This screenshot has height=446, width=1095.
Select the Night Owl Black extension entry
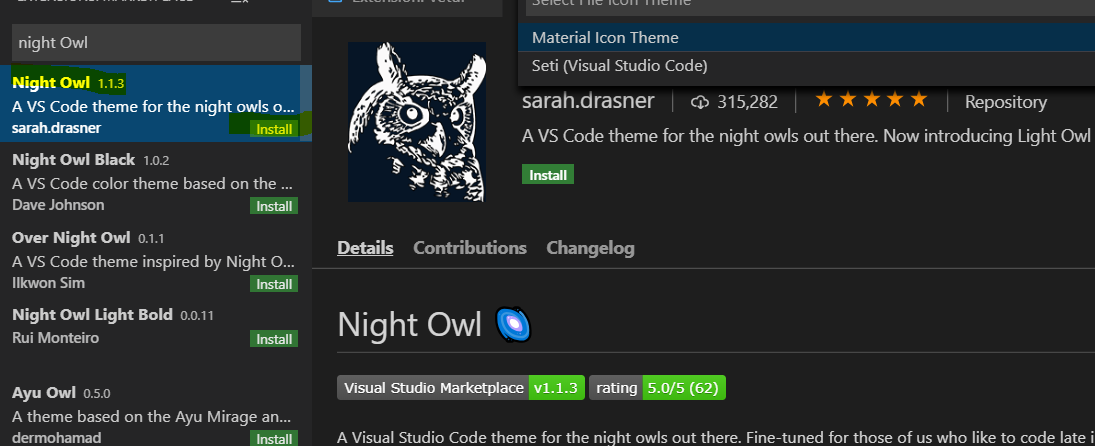(x=156, y=181)
